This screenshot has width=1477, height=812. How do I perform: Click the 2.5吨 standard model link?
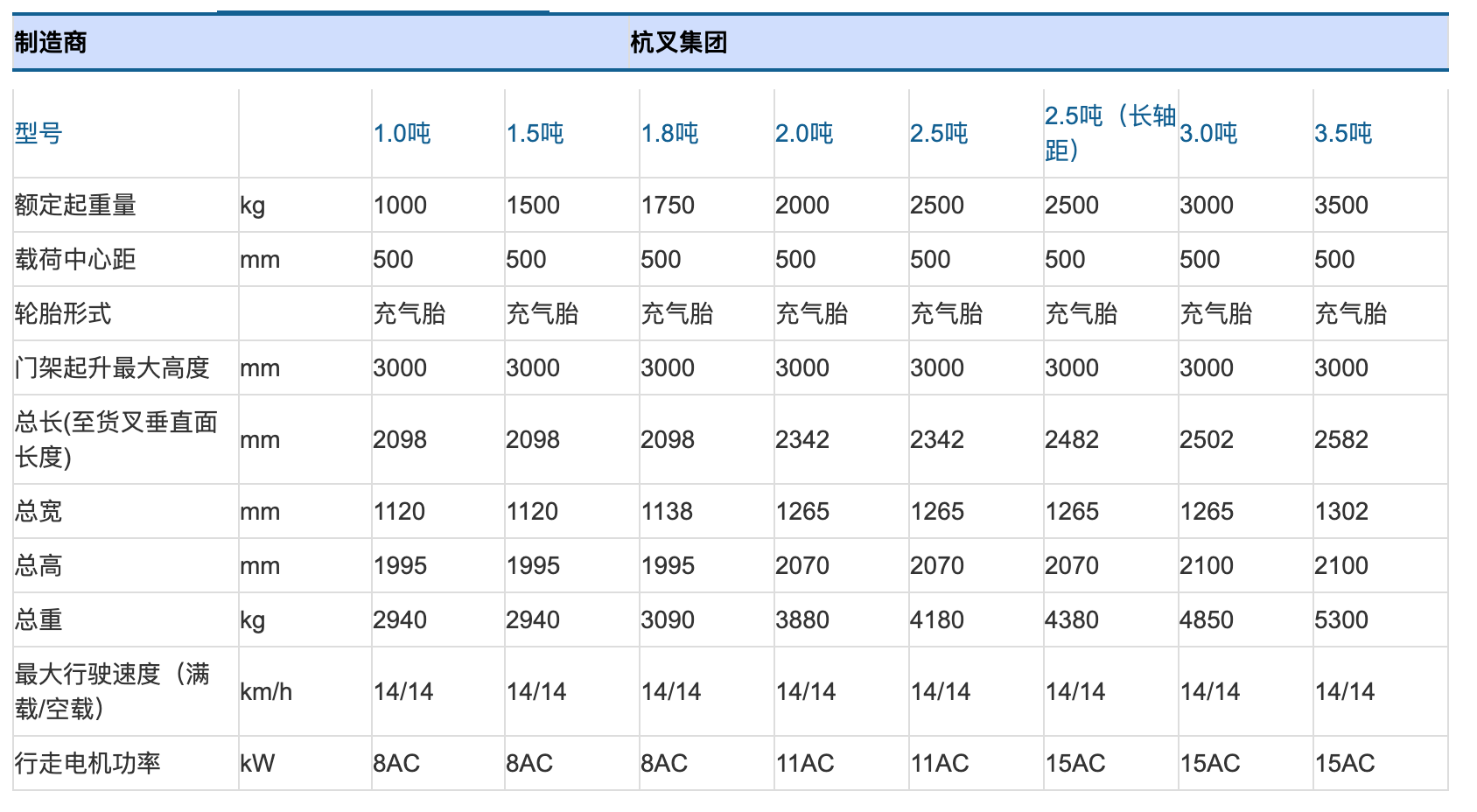coord(938,134)
